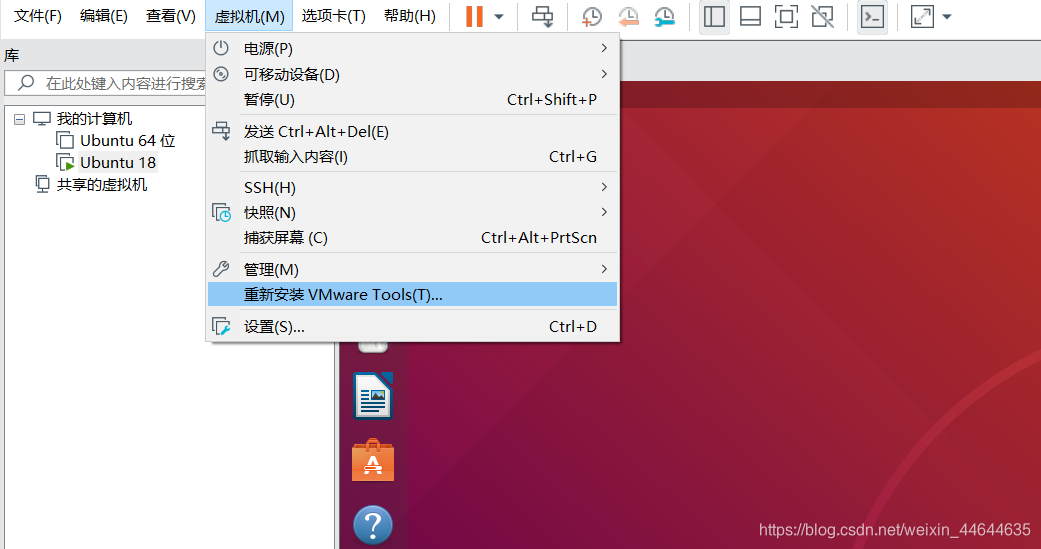Close the open 虚拟机(M) menu
Viewport: 1041px width, 549px height.
(x=249, y=16)
